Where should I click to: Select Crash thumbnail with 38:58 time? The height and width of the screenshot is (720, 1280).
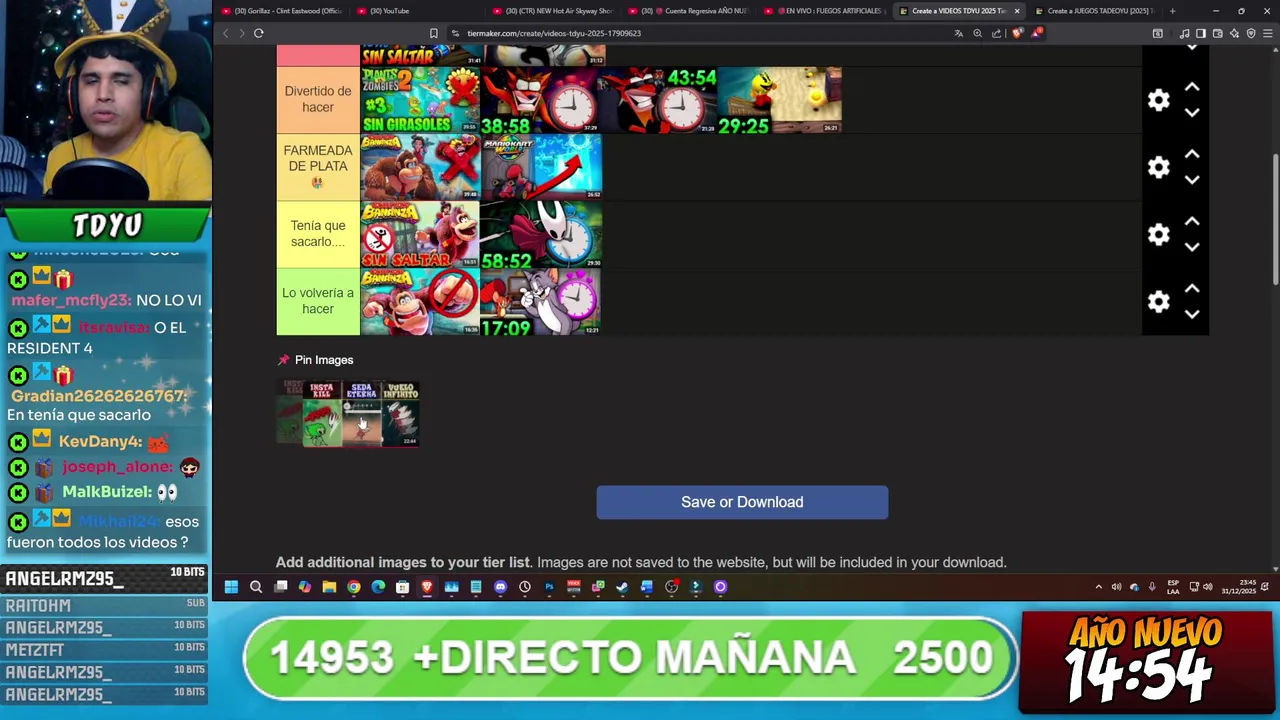(540, 100)
